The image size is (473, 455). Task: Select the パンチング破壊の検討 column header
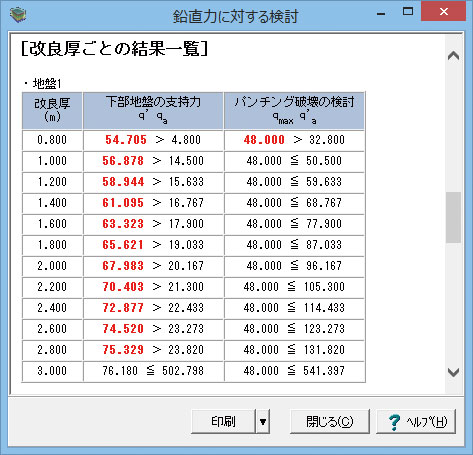point(294,110)
